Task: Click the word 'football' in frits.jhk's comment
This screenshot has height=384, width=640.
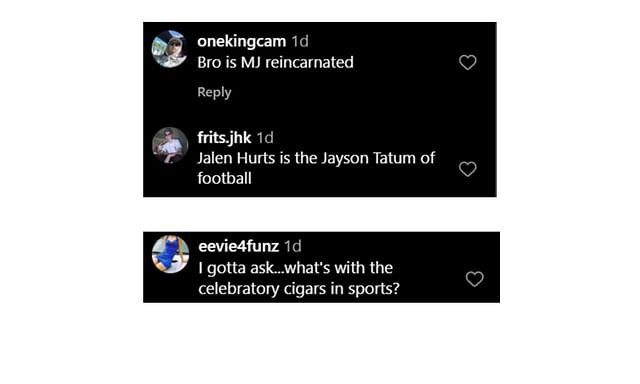Action: point(224,178)
